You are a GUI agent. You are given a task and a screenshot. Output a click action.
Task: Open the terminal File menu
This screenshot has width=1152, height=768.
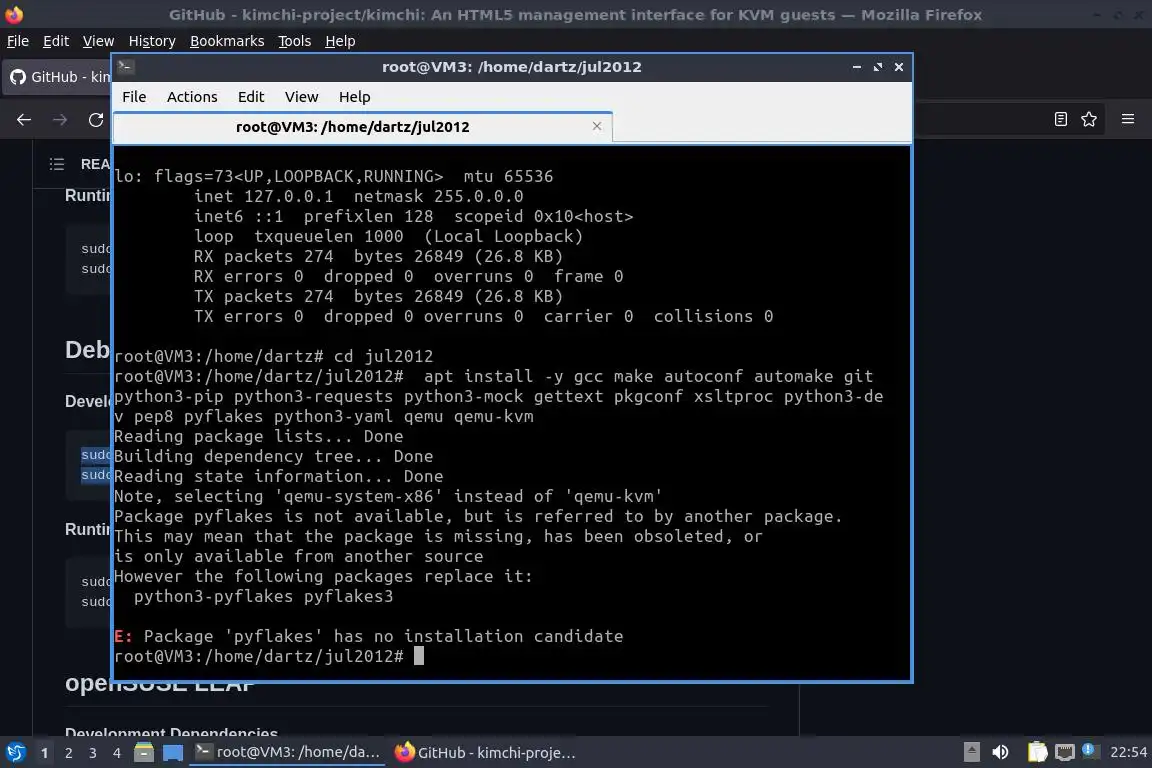134,97
